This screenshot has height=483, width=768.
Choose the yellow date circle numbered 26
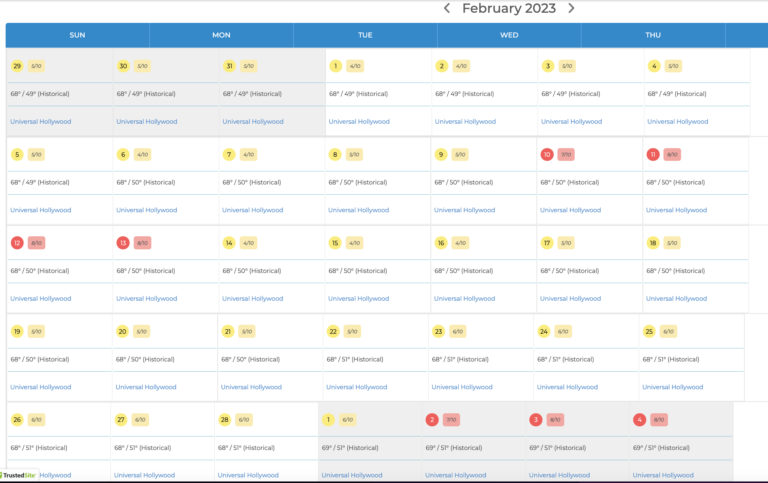pyautogui.click(x=17, y=420)
